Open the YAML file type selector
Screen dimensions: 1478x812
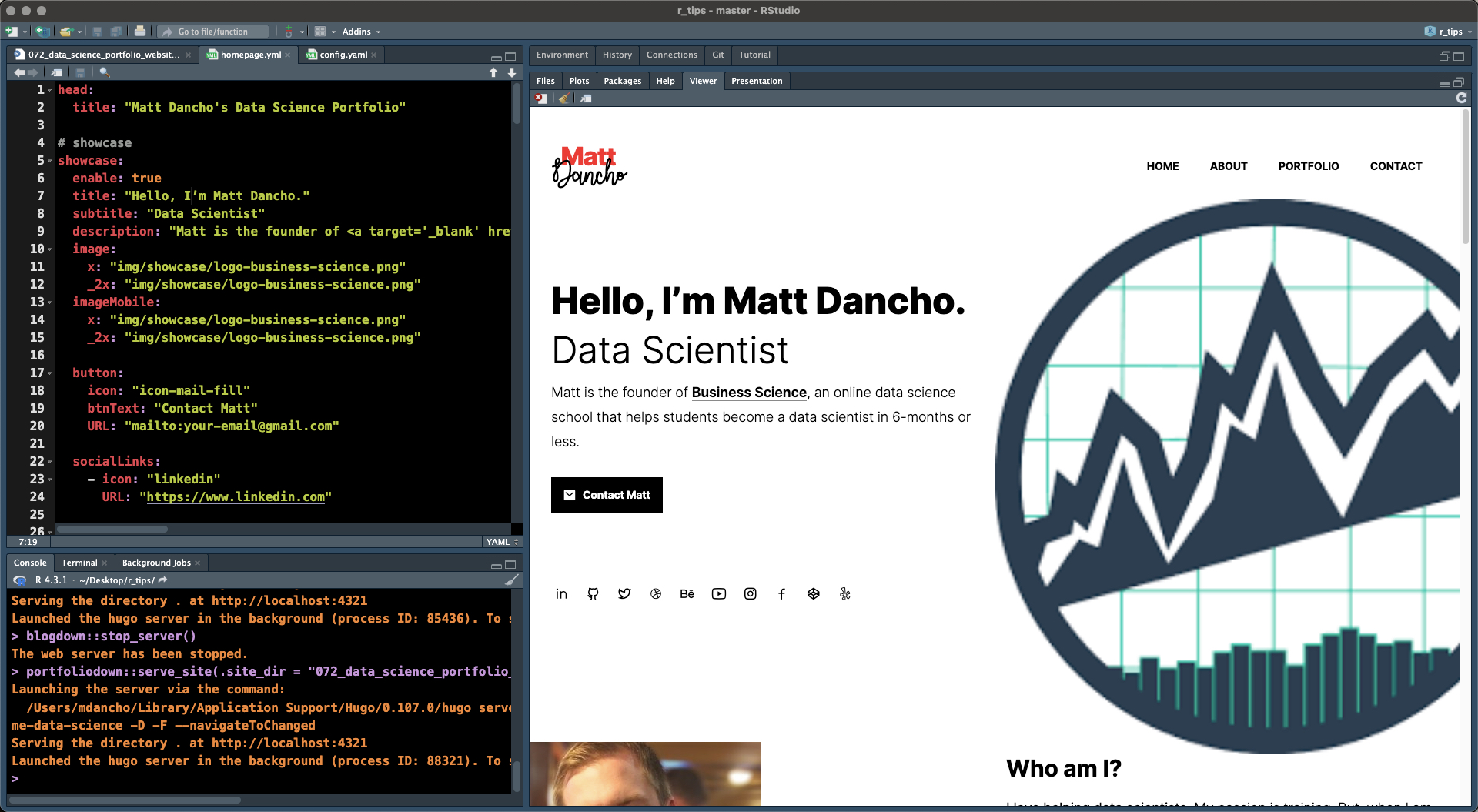(x=502, y=542)
